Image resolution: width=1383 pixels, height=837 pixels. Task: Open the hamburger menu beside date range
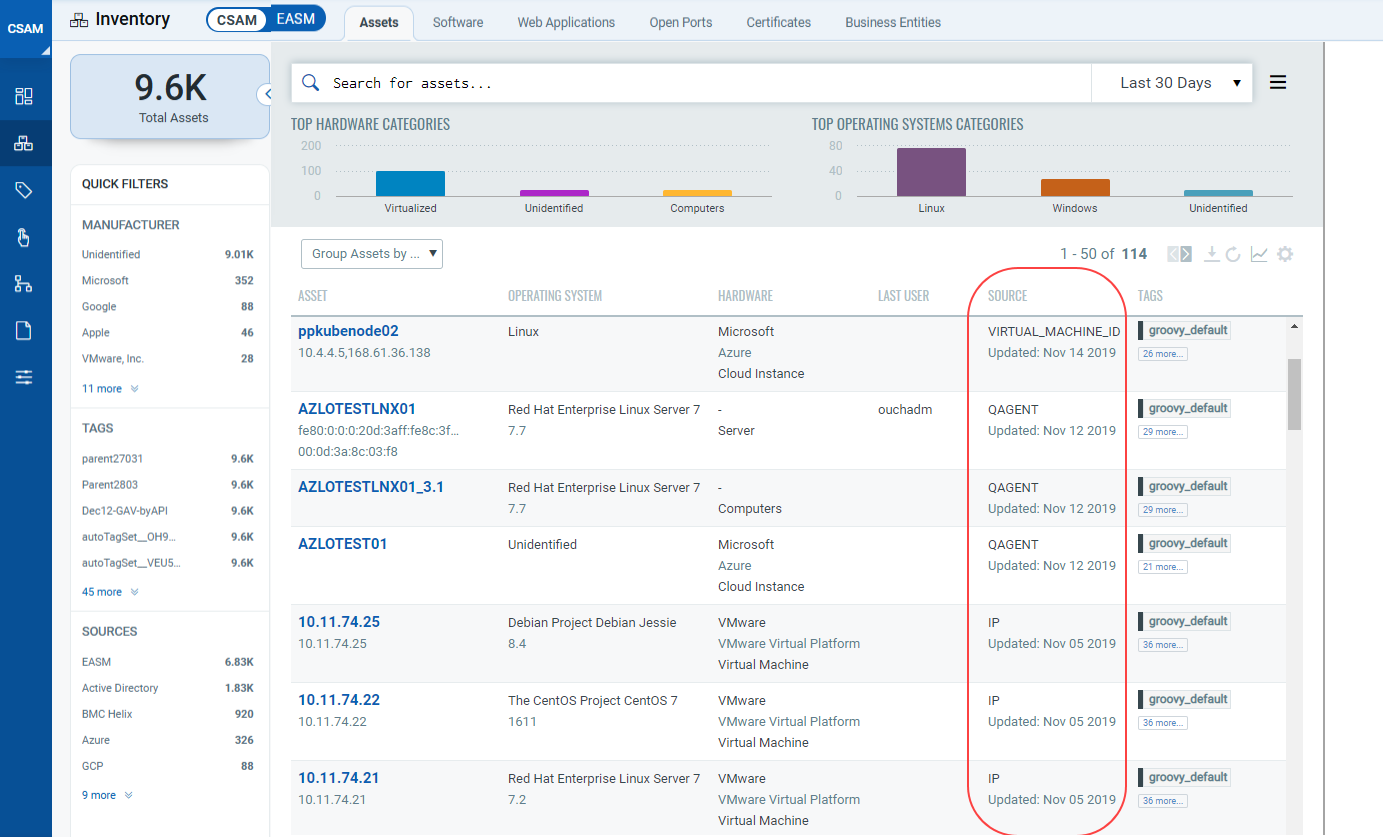[x=1277, y=83]
